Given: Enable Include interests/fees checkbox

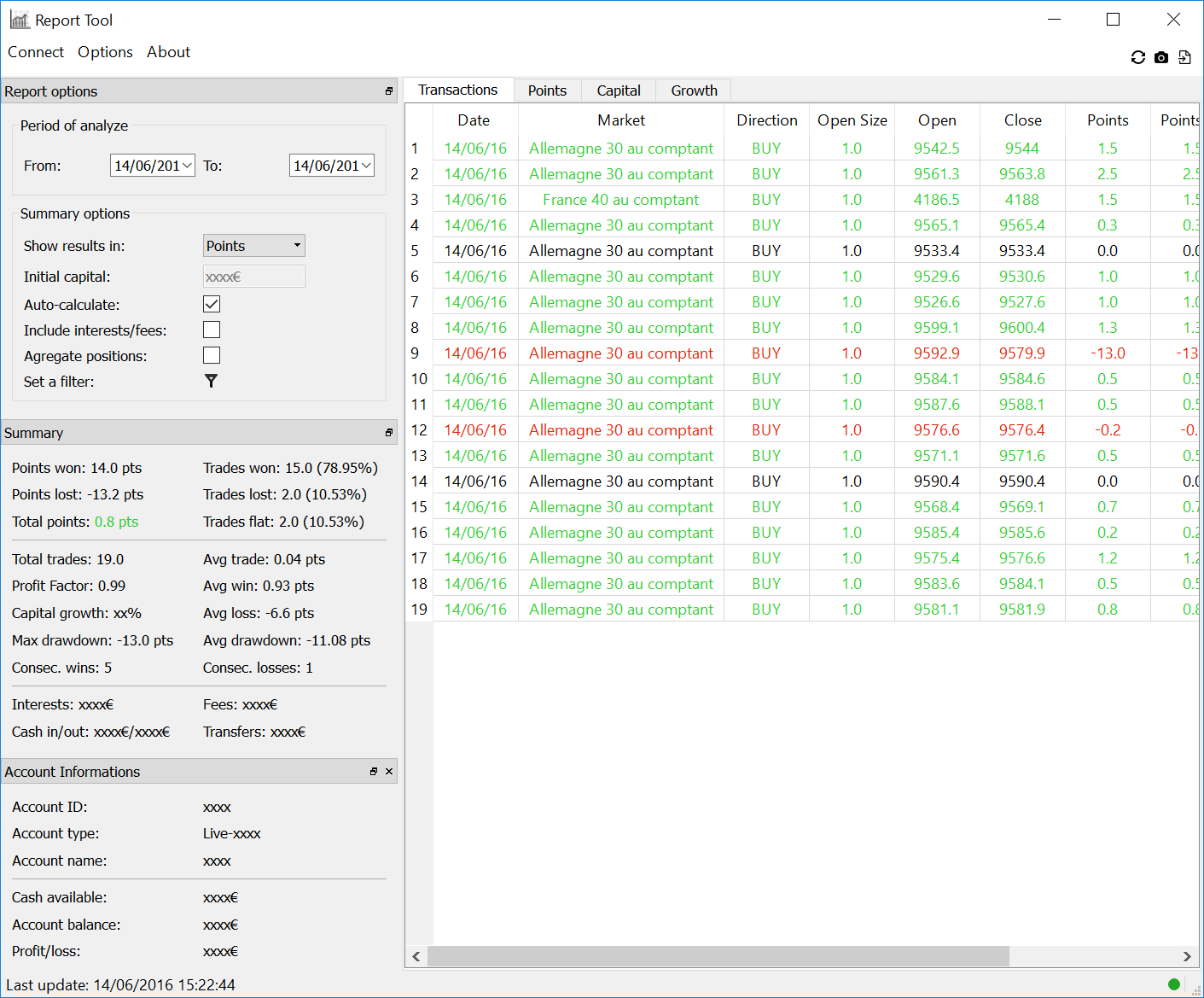Looking at the screenshot, I should (x=212, y=330).
